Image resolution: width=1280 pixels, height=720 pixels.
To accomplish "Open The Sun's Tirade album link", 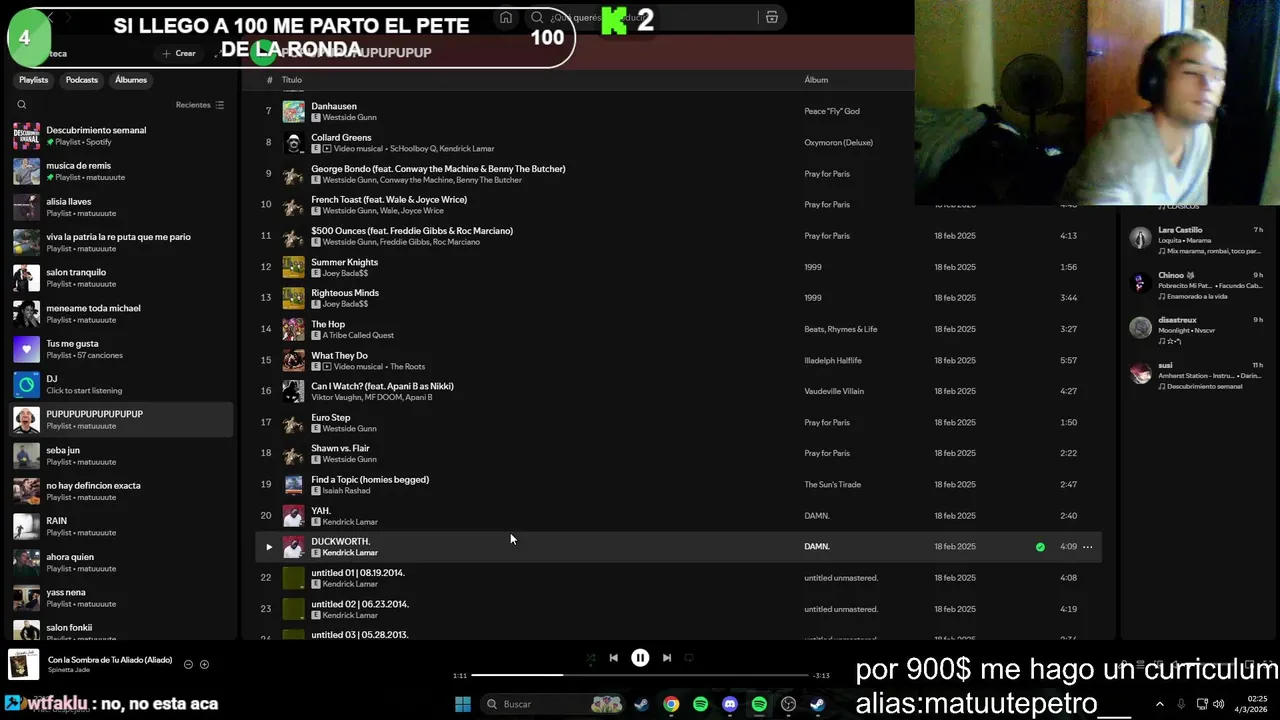I will [x=832, y=485].
